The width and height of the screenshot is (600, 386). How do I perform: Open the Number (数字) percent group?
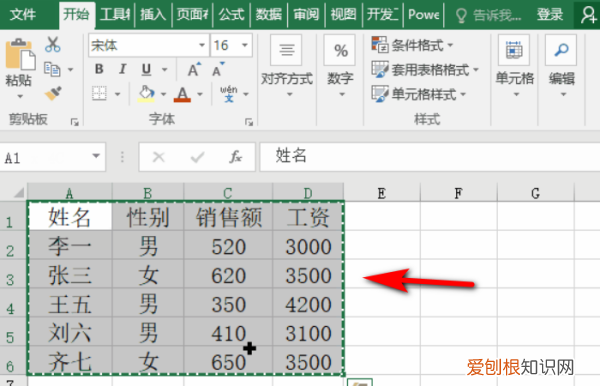341,66
